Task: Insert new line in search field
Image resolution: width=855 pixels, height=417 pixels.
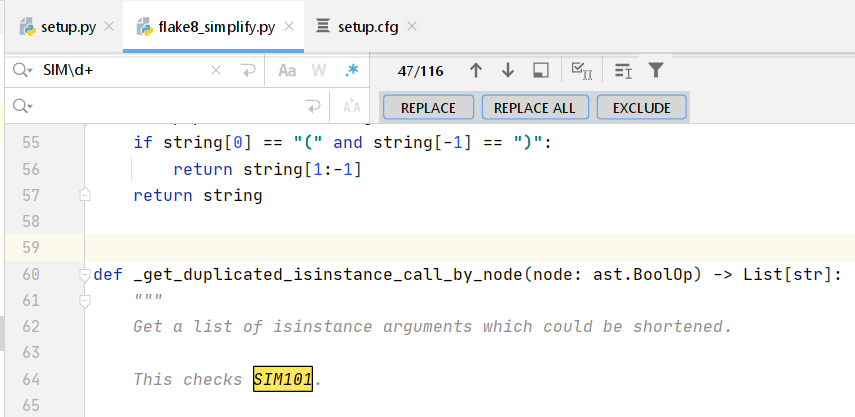Action: (x=248, y=70)
